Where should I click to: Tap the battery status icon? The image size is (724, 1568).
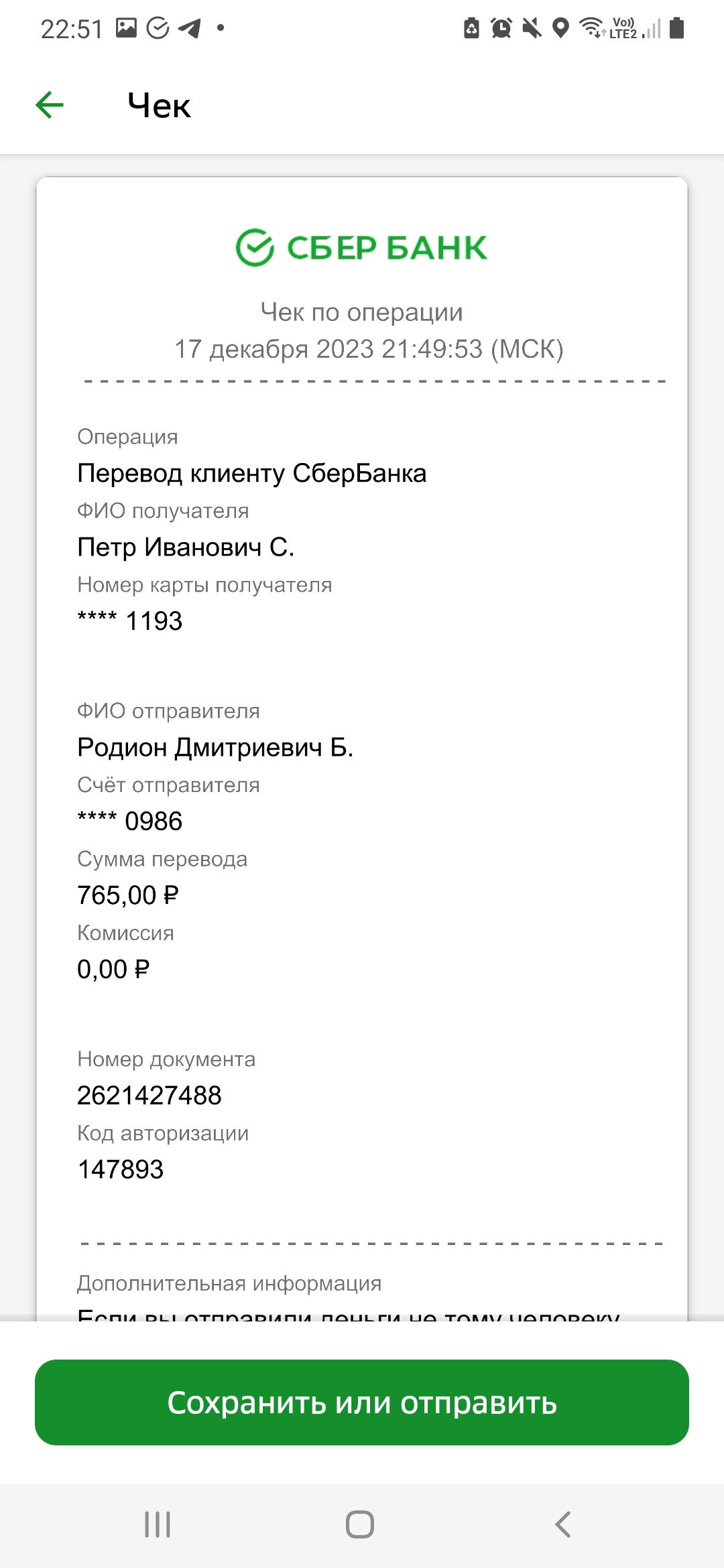pos(677,28)
